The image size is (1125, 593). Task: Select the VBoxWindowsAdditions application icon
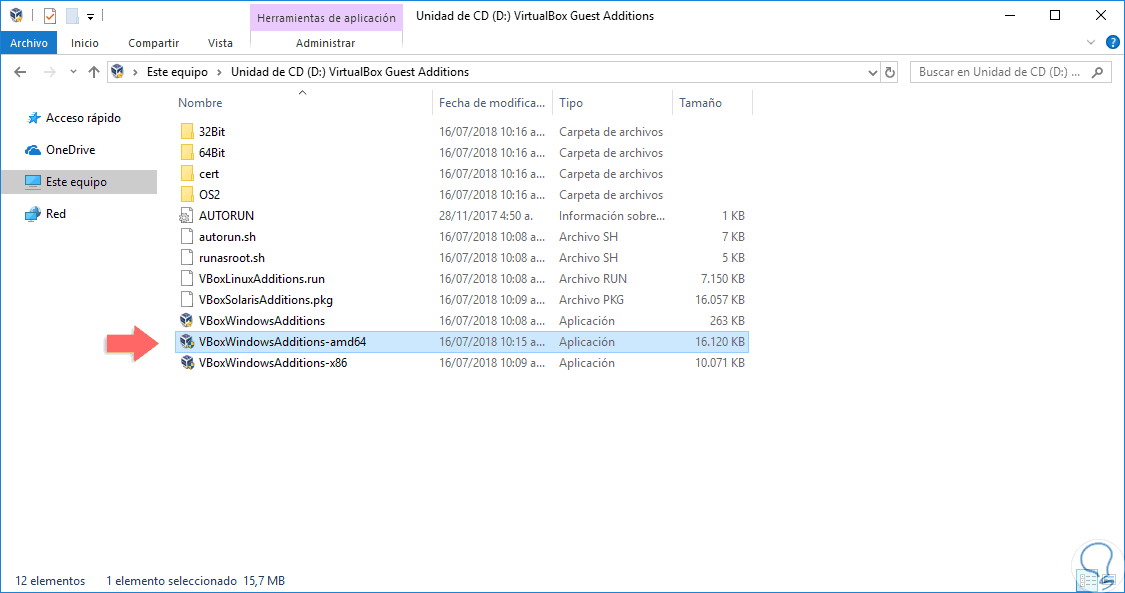click(187, 321)
